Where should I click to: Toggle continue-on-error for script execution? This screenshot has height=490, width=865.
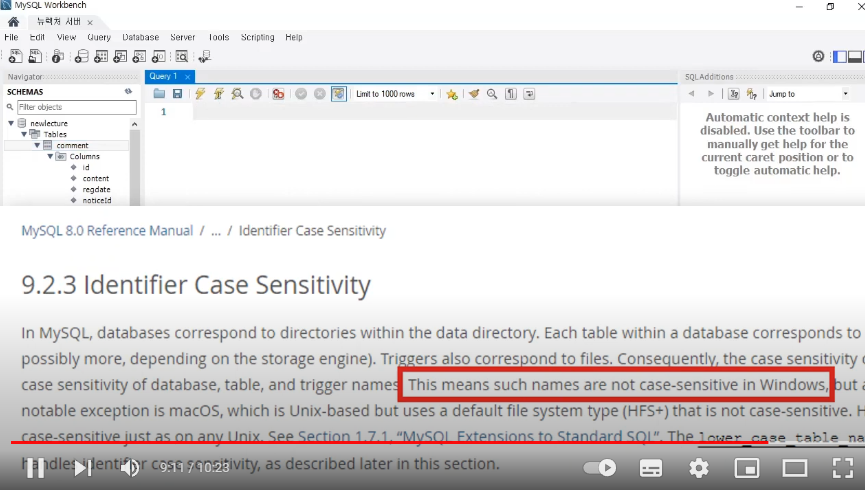pos(278,94)
